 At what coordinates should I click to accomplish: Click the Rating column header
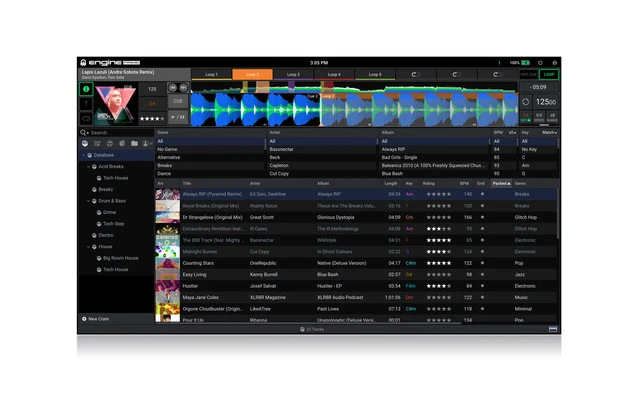tap(429, 184)
